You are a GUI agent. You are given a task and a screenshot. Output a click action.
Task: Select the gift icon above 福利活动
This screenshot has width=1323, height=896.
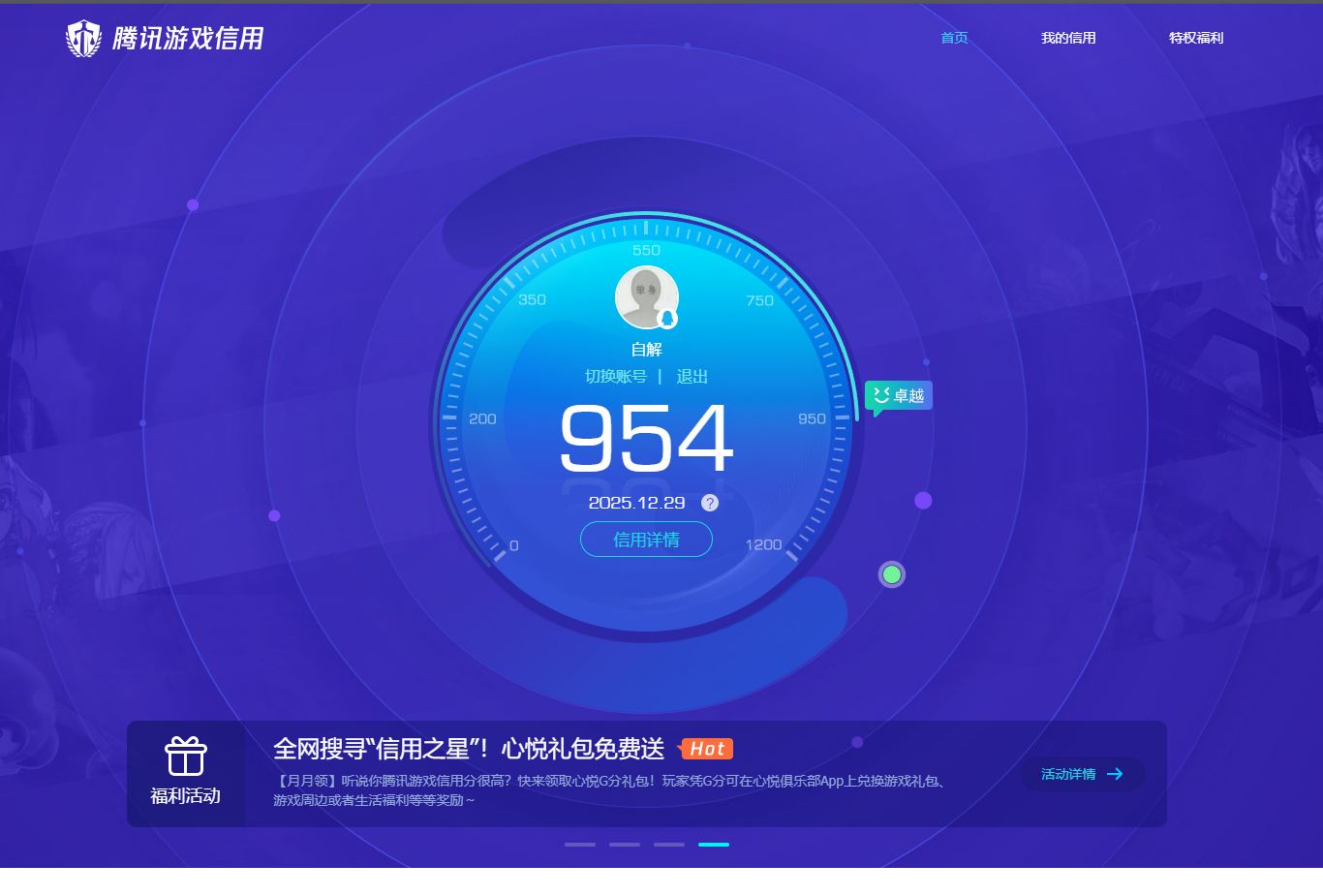186,757
